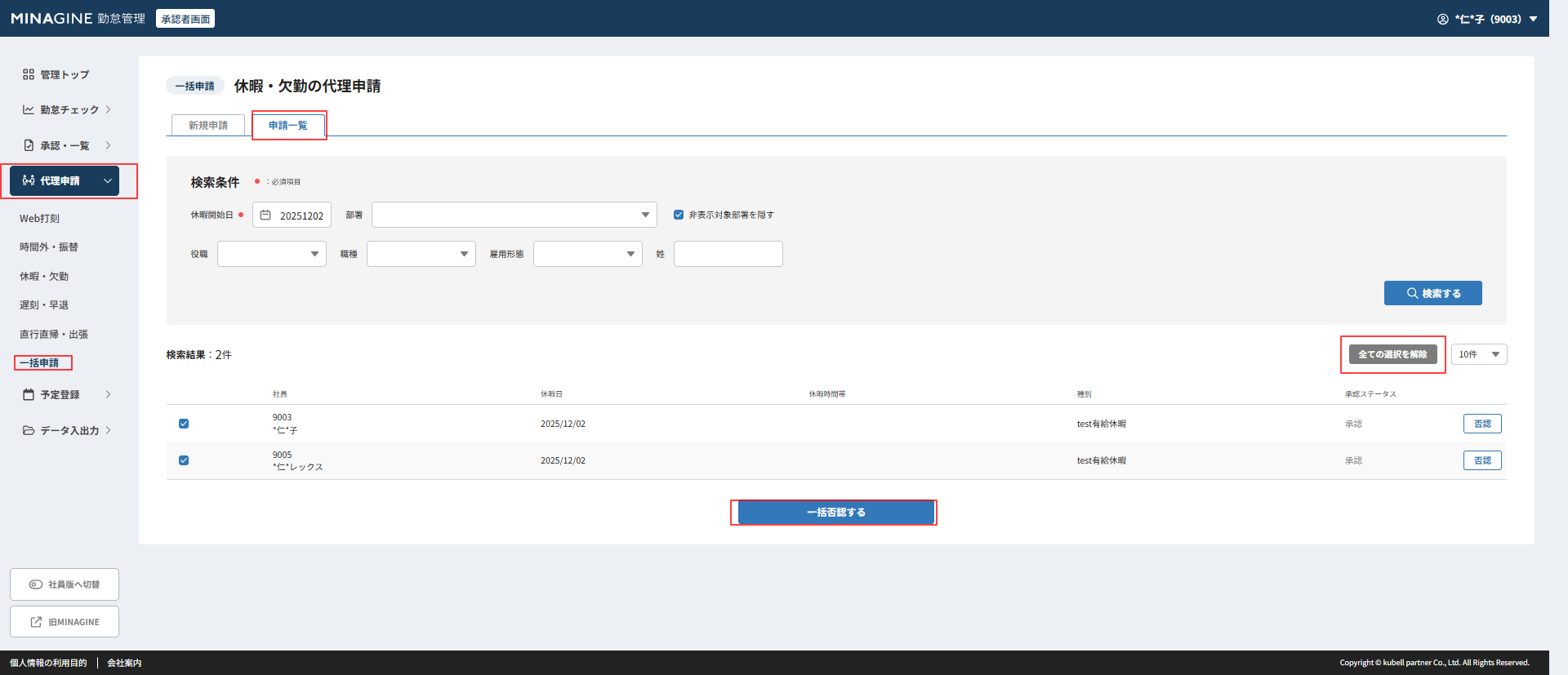
Task: Click the 予定登録 calendar icon
Action: pyautogui.click(x=29, y=394)
